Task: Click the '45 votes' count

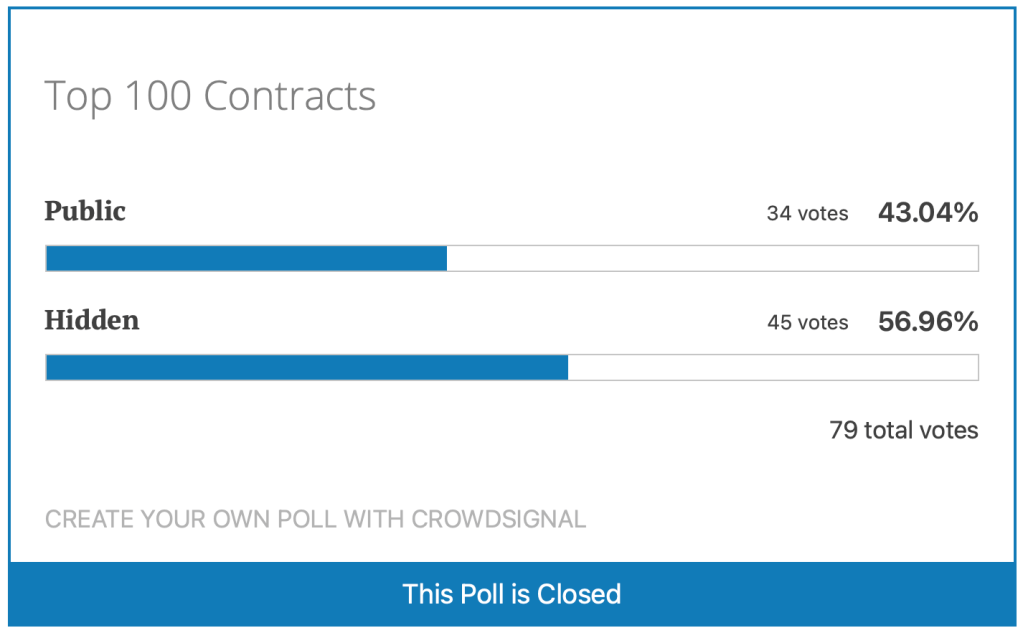Action: pos(807,322)
